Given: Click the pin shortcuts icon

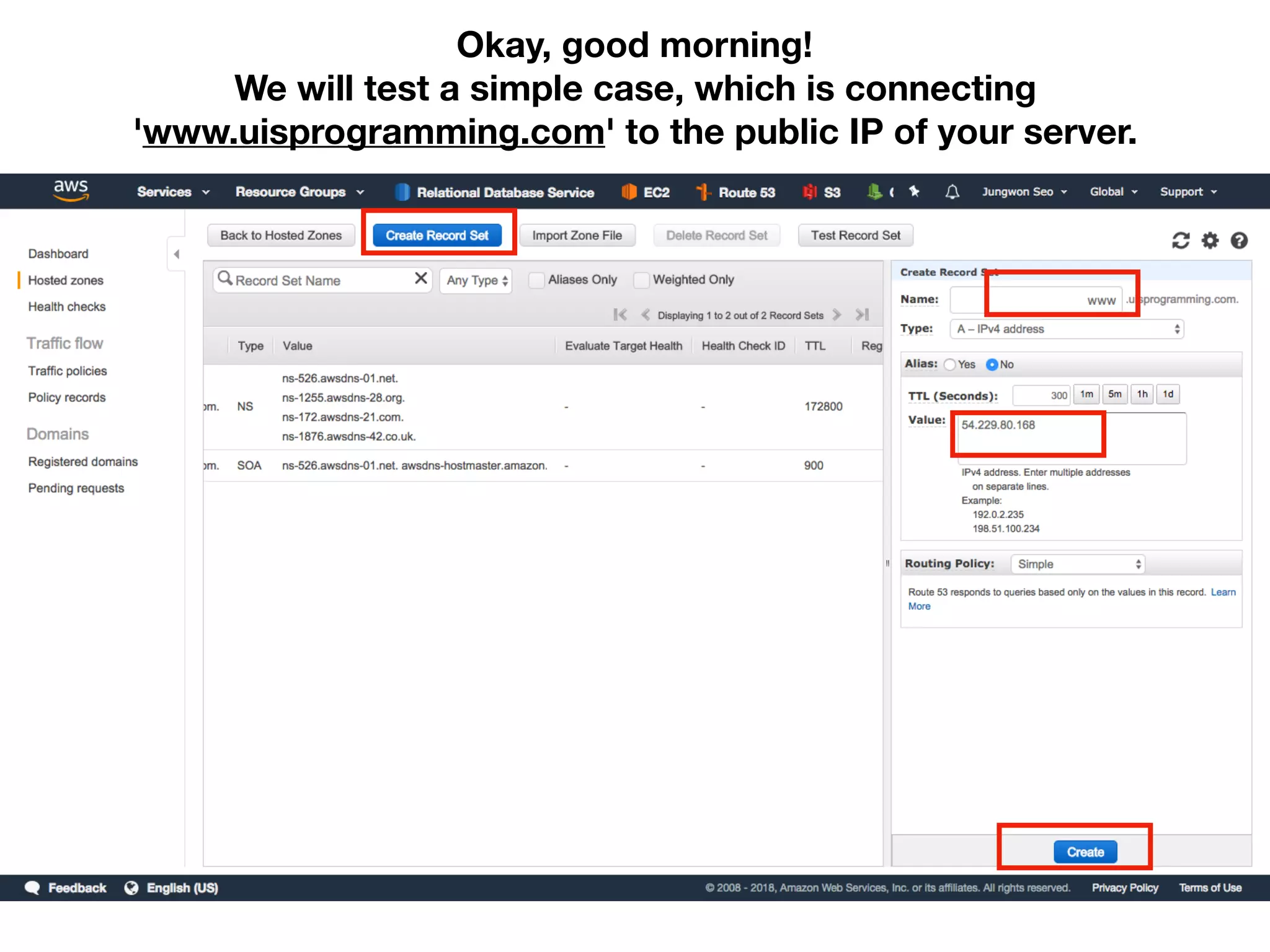Looking at the screenshot, I should [x=915, y=192].
